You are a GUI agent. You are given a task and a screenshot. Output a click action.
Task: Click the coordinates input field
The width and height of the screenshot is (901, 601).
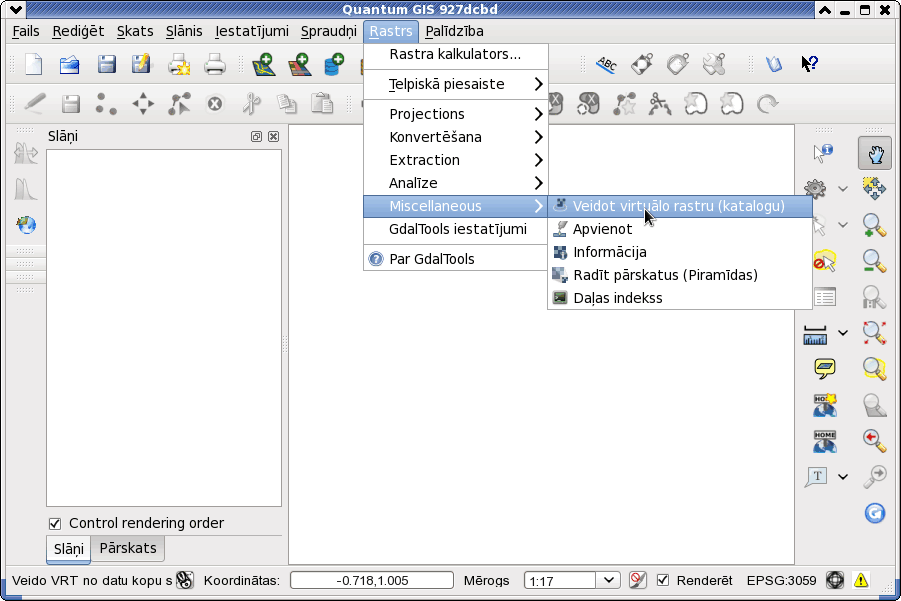tap(372, 580)
